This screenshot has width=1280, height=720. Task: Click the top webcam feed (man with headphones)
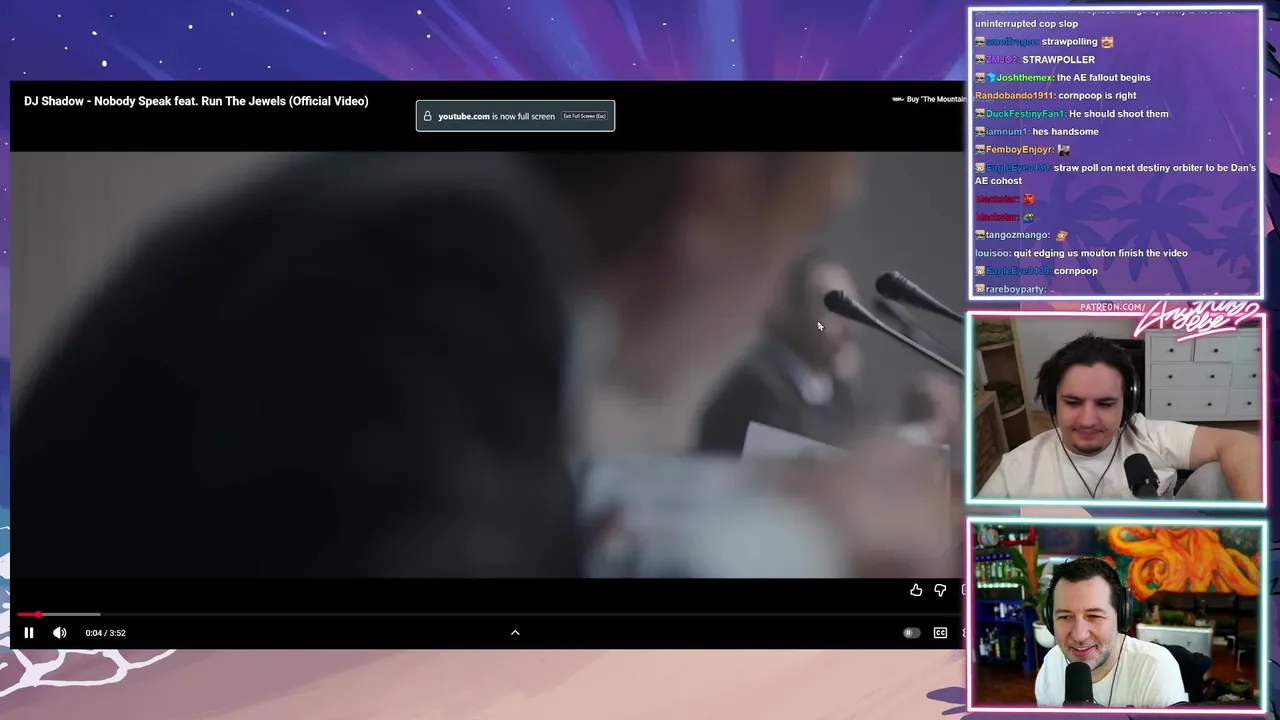click(x=1116, y=409)
